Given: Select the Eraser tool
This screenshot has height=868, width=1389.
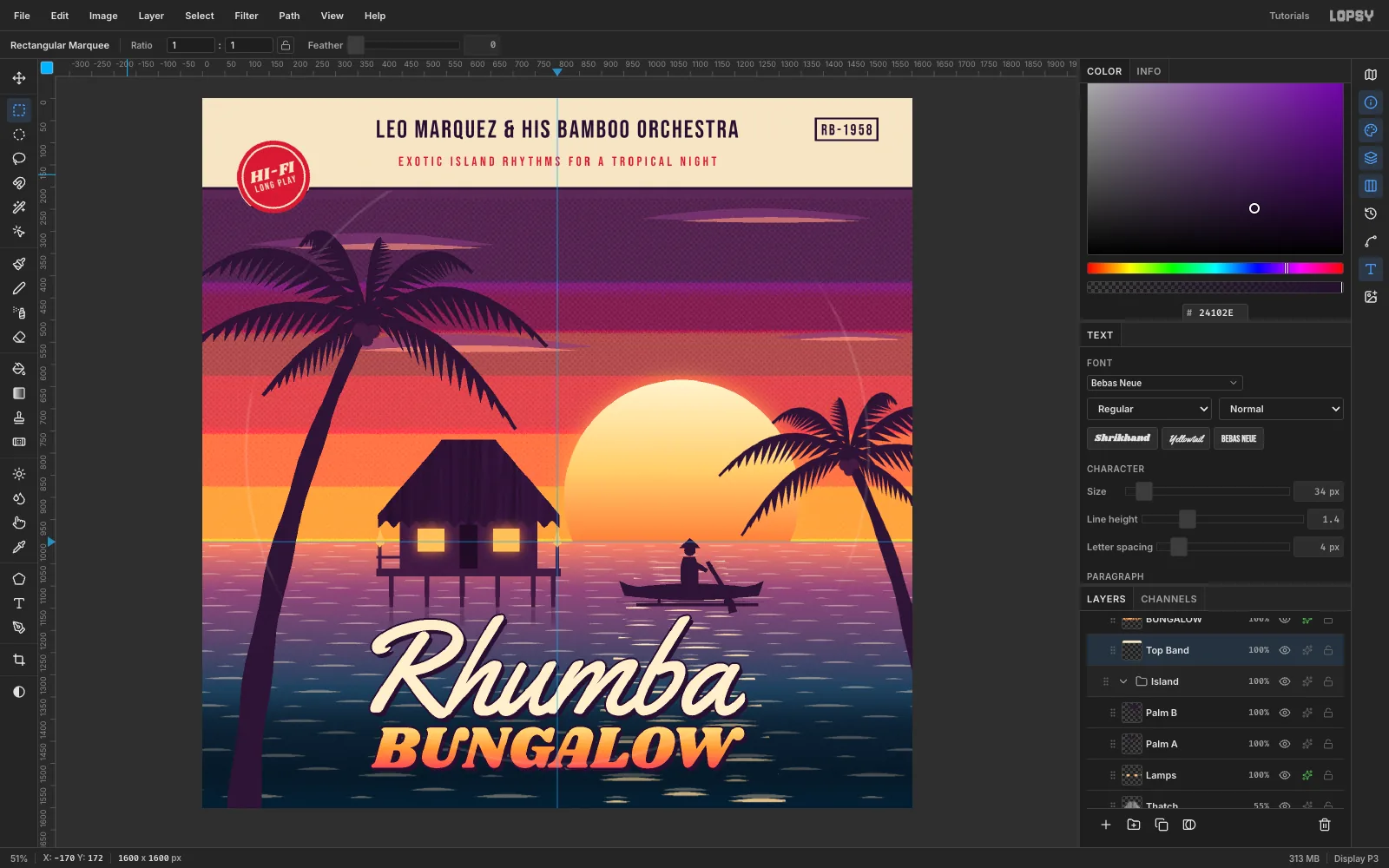Looking at the screenshot, I should [x=19, y=337].
